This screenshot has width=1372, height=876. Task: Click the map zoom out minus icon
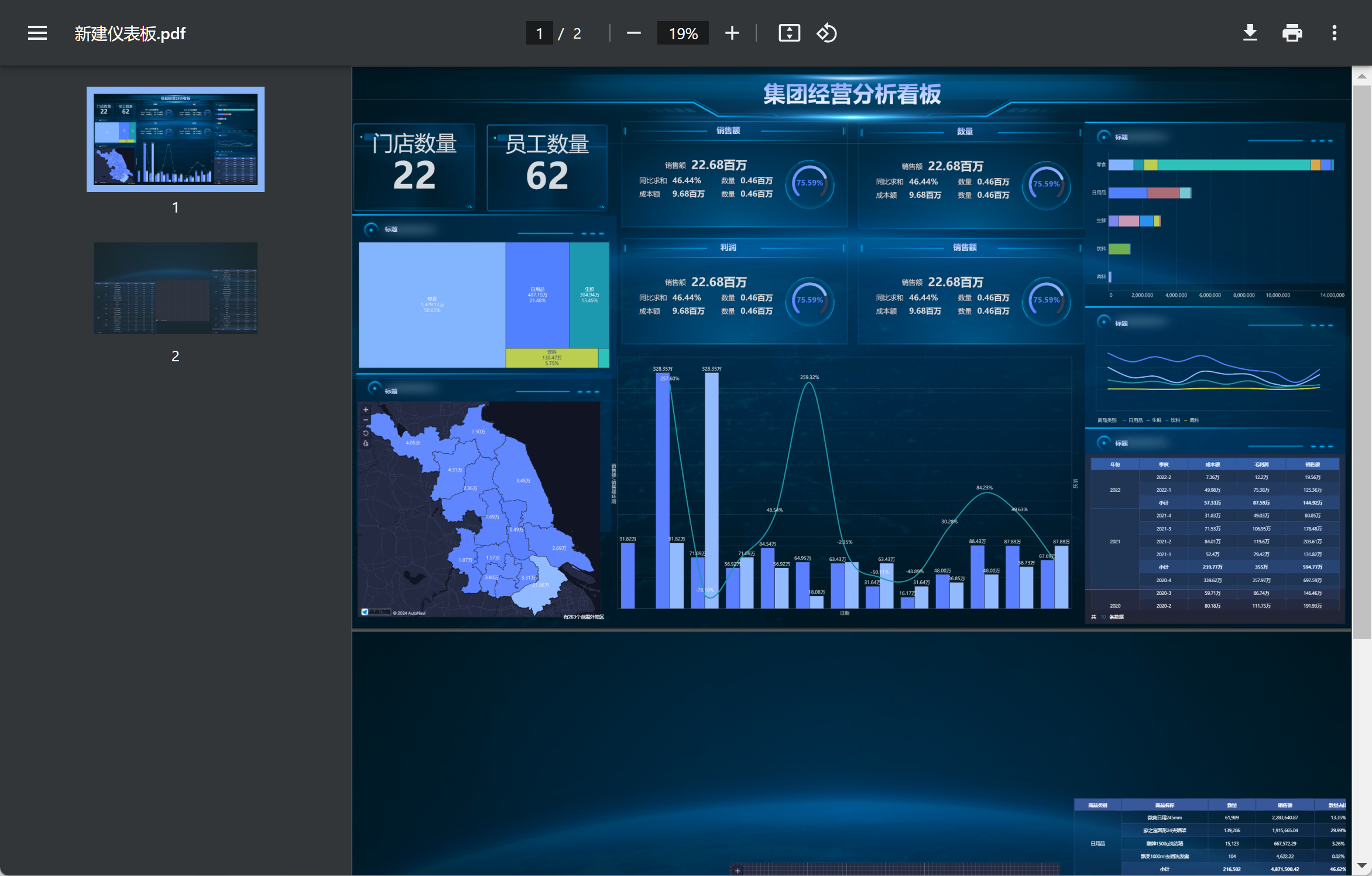point(366,420)
